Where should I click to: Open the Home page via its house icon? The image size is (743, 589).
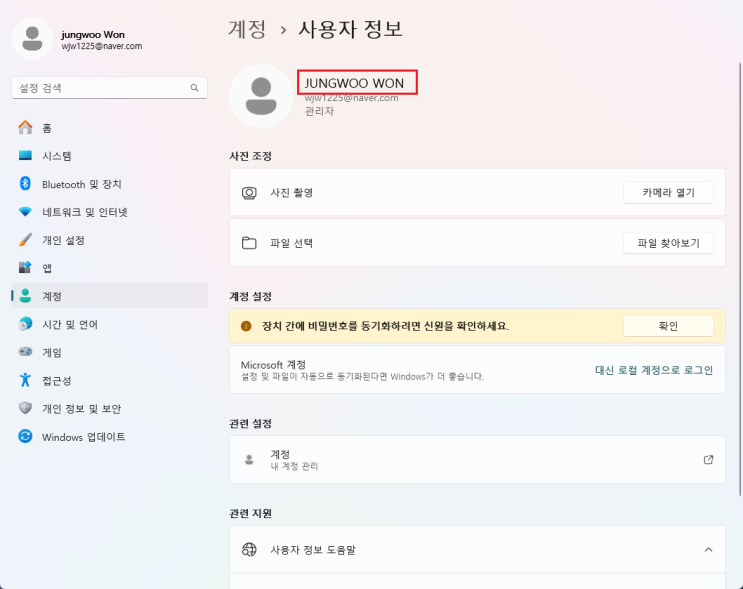(x=25, y=127)
